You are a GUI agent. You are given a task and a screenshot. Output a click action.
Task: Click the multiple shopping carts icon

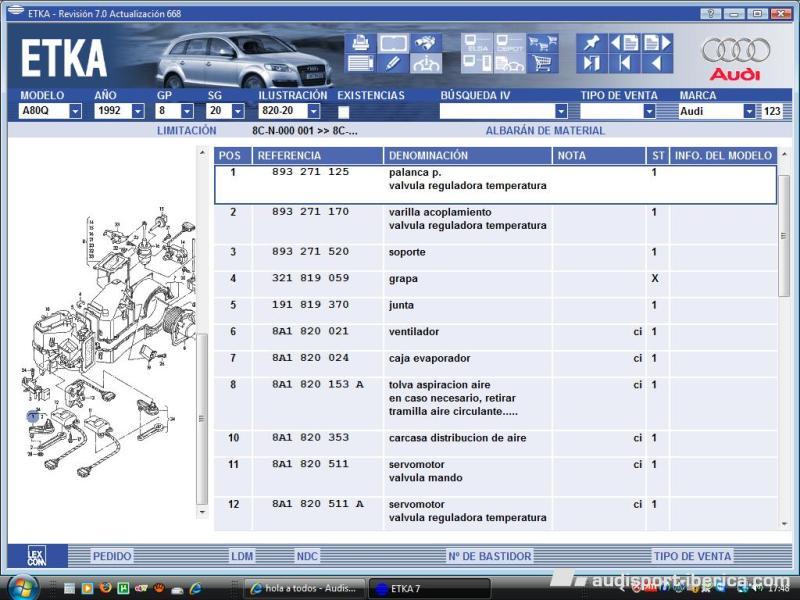point(542,43)
